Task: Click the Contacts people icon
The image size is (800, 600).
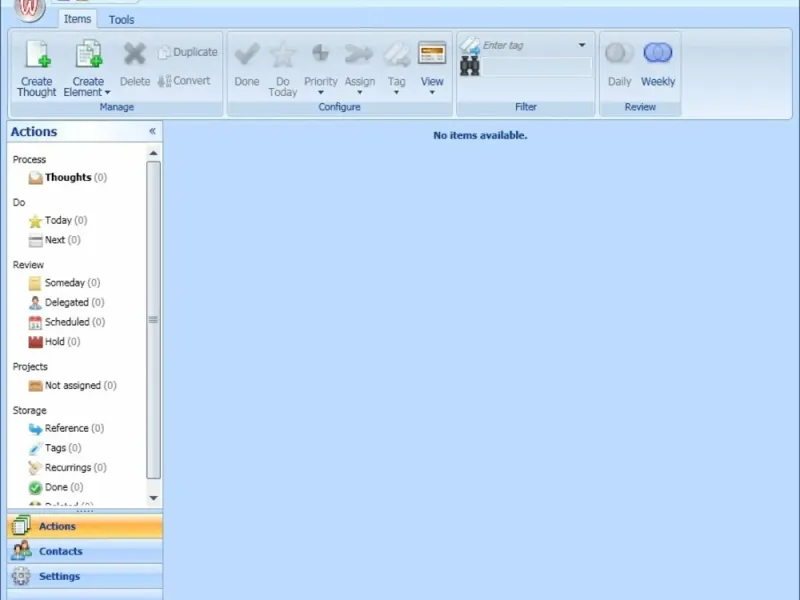Action: click(21, 551)
